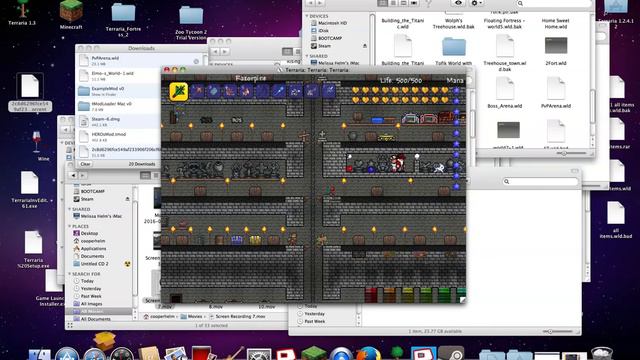This screenshot has height=360, width=640.
Task: Open the Terraria 1.3 desktop icon
Action: (22, 13)
